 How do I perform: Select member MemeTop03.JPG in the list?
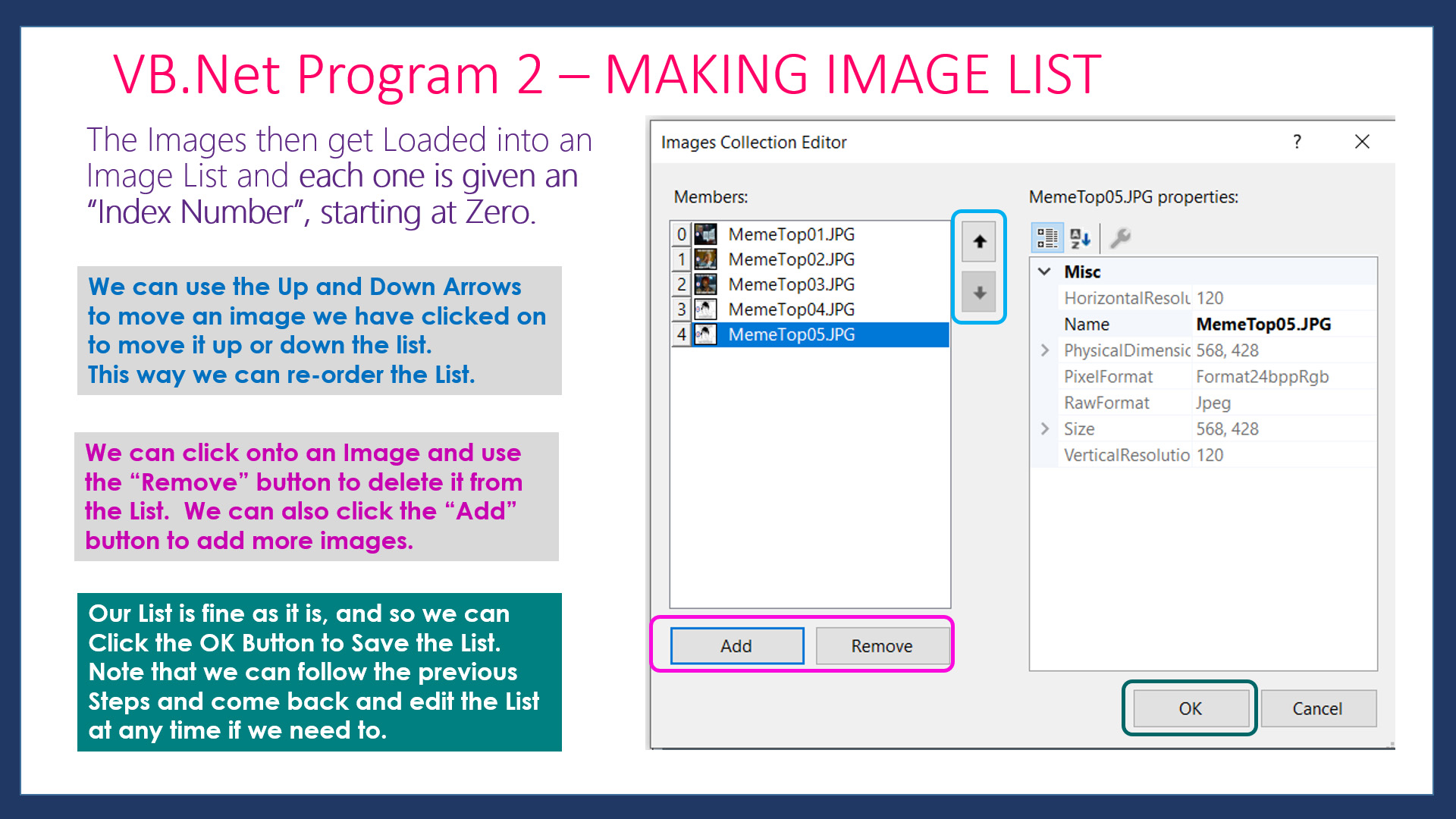[810, 284]
